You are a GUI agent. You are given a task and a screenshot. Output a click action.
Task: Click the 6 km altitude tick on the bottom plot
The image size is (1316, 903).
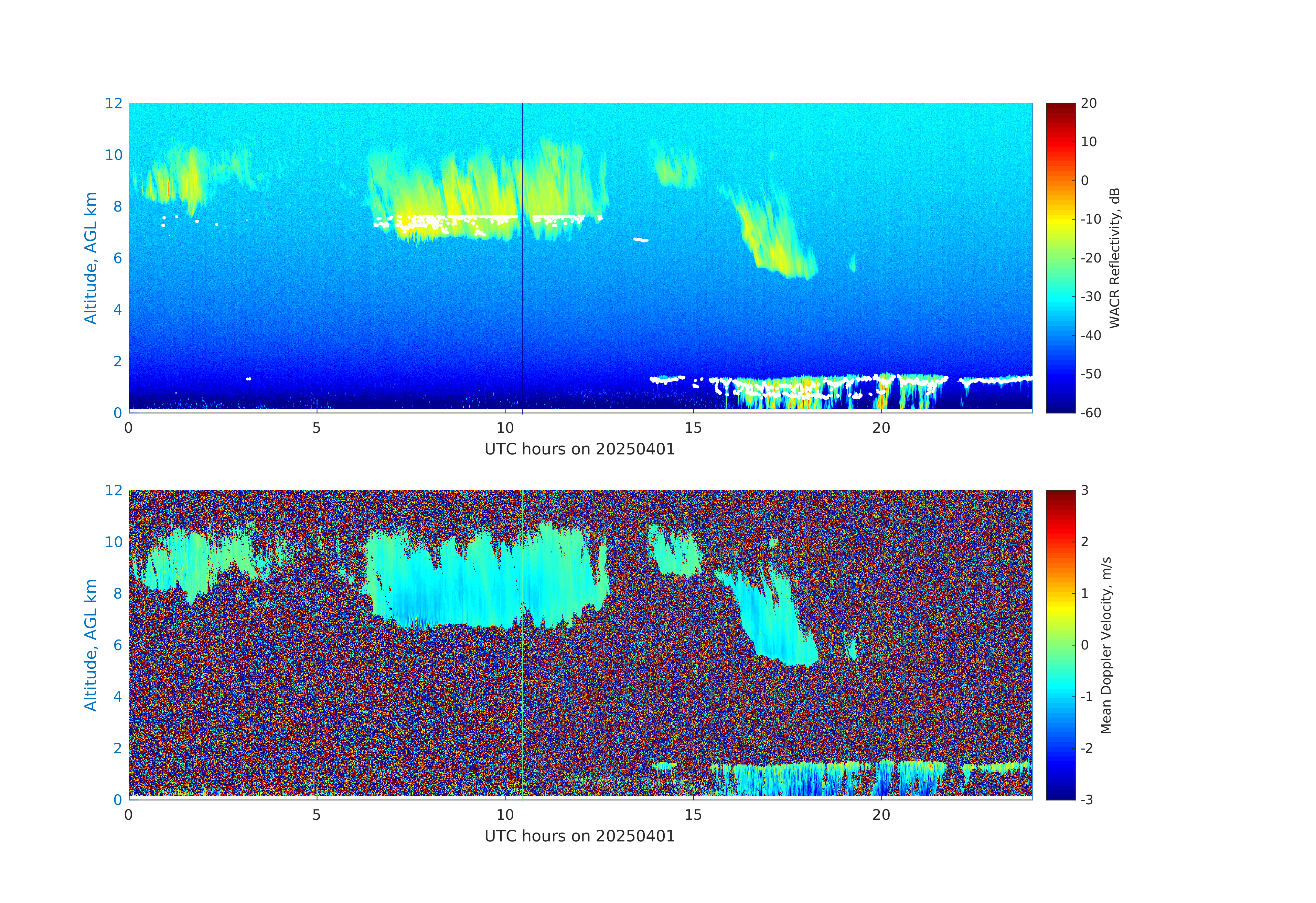117,645
